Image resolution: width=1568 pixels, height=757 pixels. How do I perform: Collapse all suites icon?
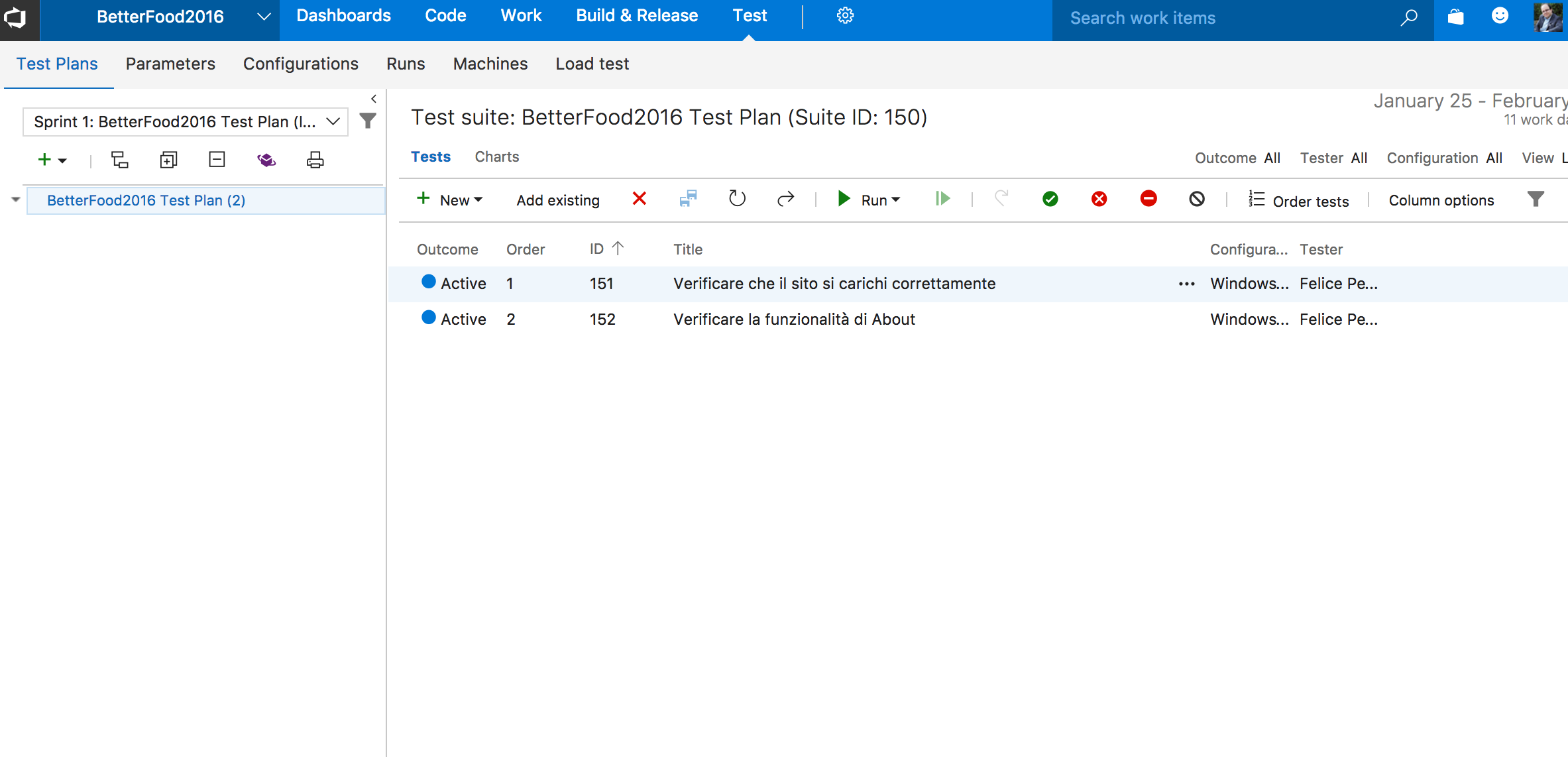point(217,160)
